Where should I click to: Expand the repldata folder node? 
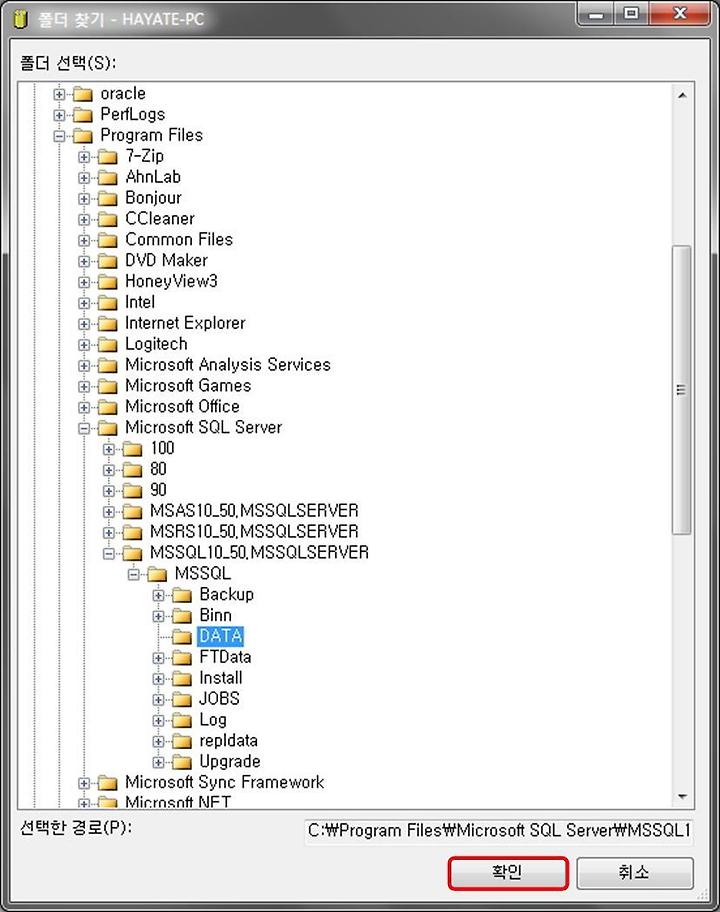coord(159,741)
